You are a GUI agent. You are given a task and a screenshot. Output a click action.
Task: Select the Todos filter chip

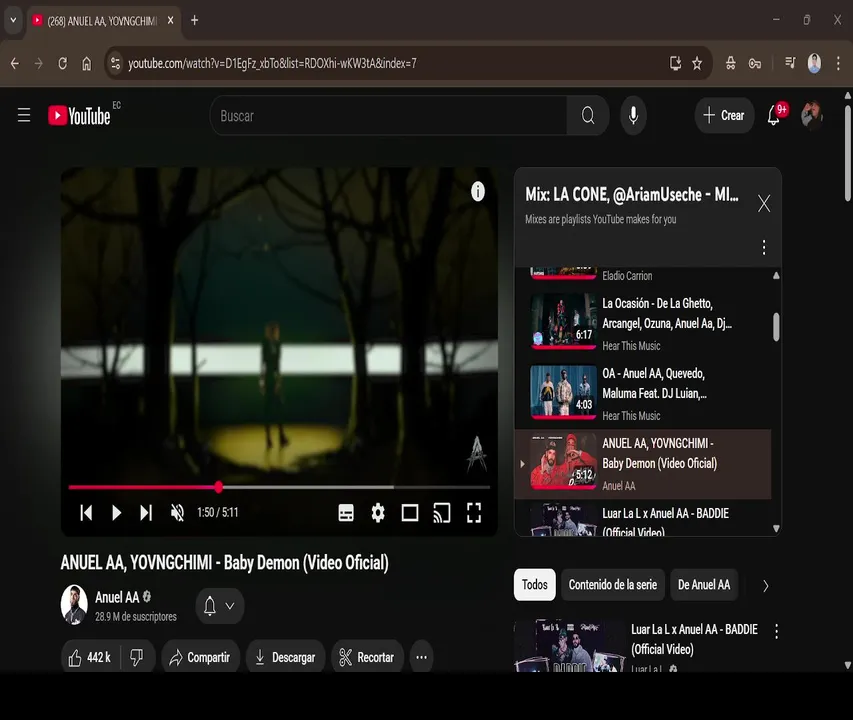(x=535, y=585)
